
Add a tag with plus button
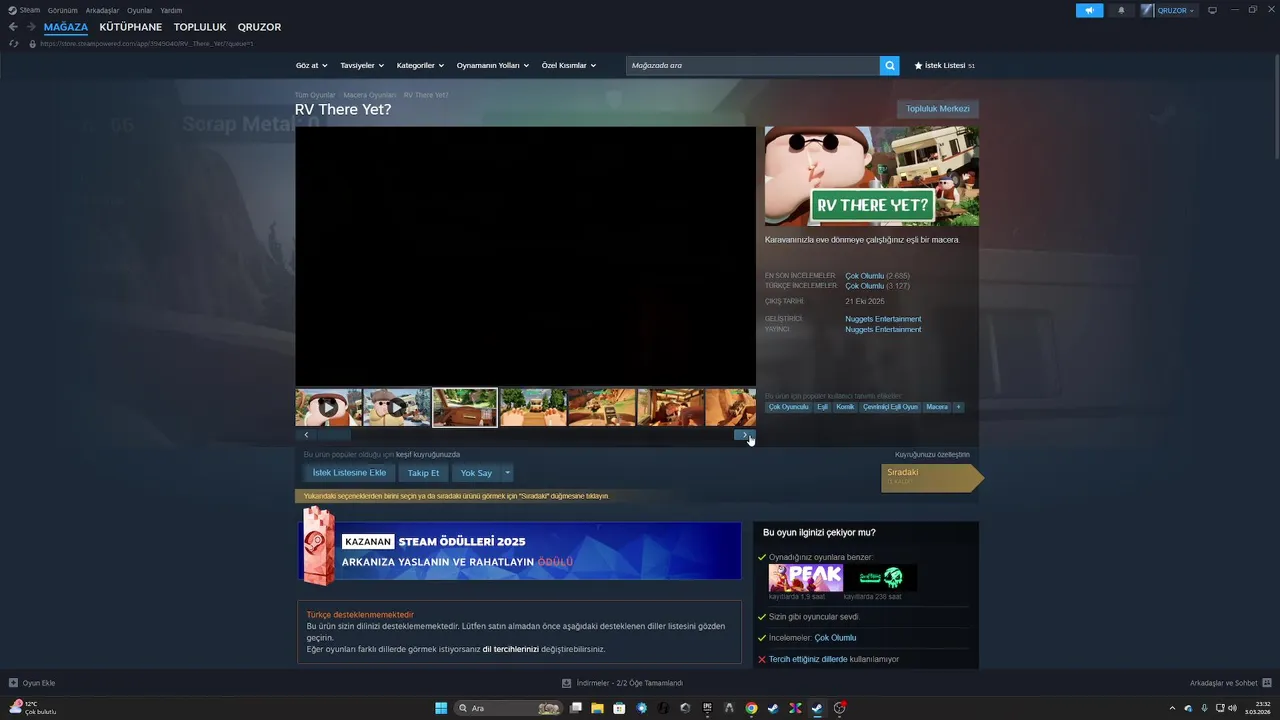point(958,407)
